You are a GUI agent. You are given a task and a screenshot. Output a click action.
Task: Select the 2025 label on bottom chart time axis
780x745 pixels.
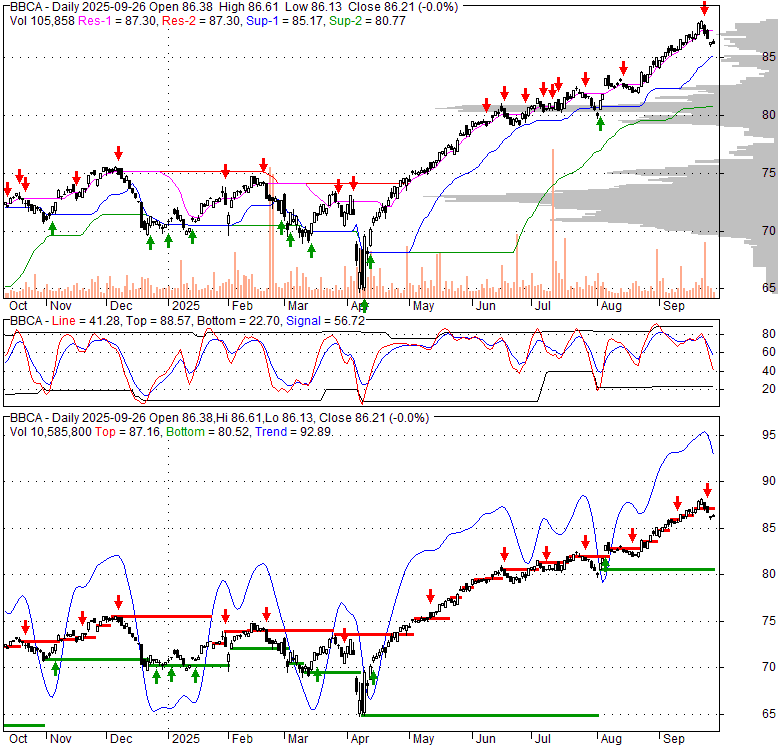186,739
